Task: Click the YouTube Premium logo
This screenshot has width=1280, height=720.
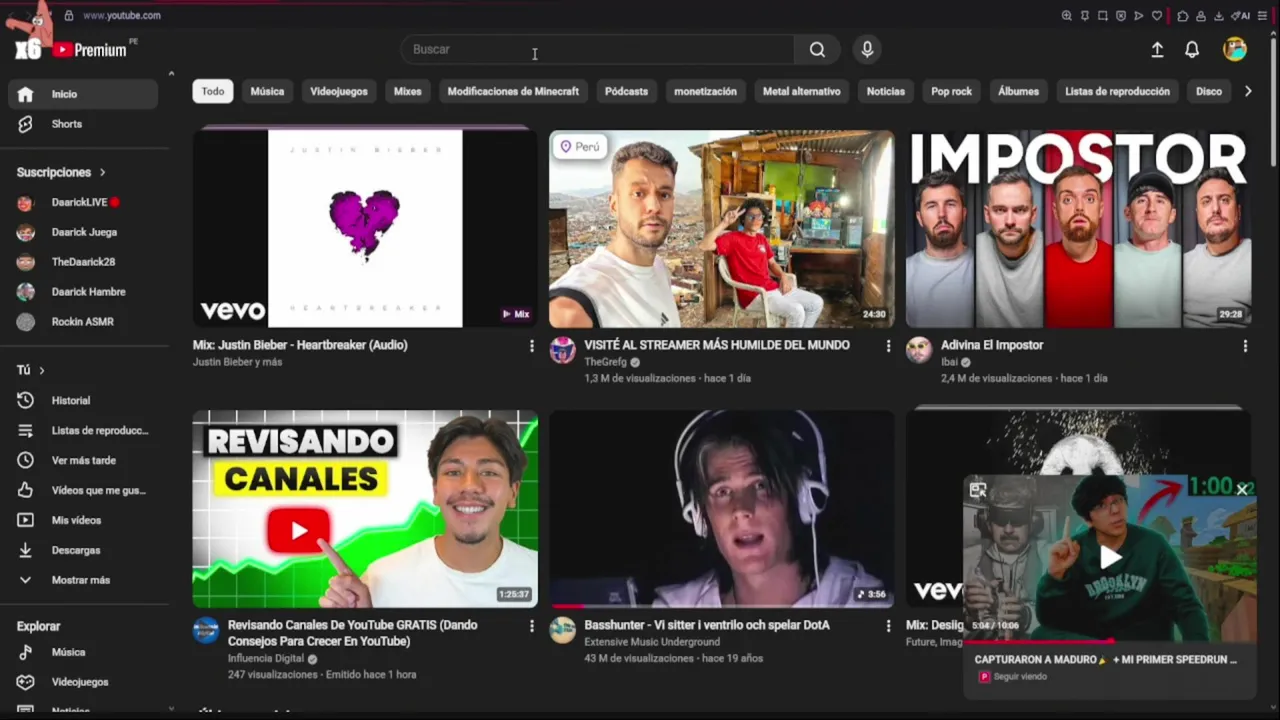Action: pos(90,50)
